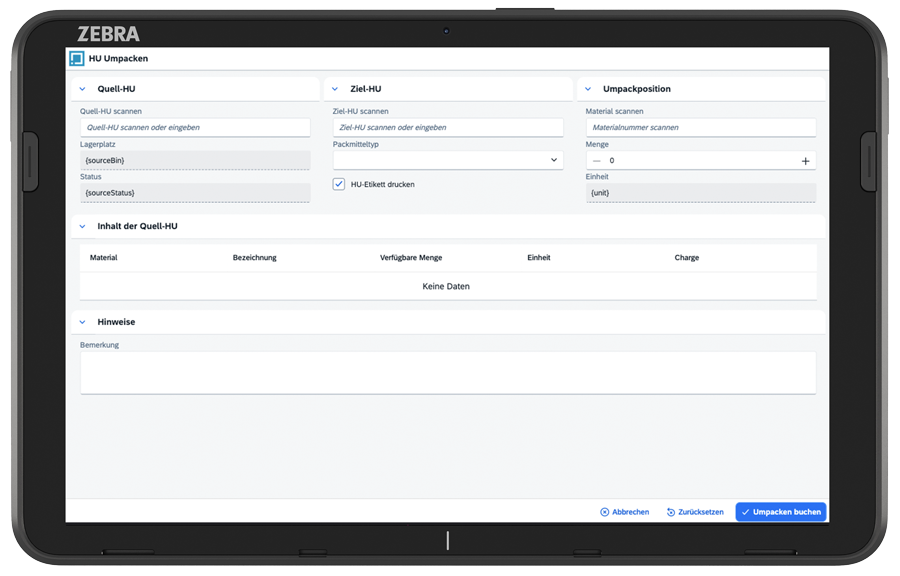This screenshot has height=576, width=900.
Task: Collapse the Umpackposition section
Action: click(x=588, y=89)
